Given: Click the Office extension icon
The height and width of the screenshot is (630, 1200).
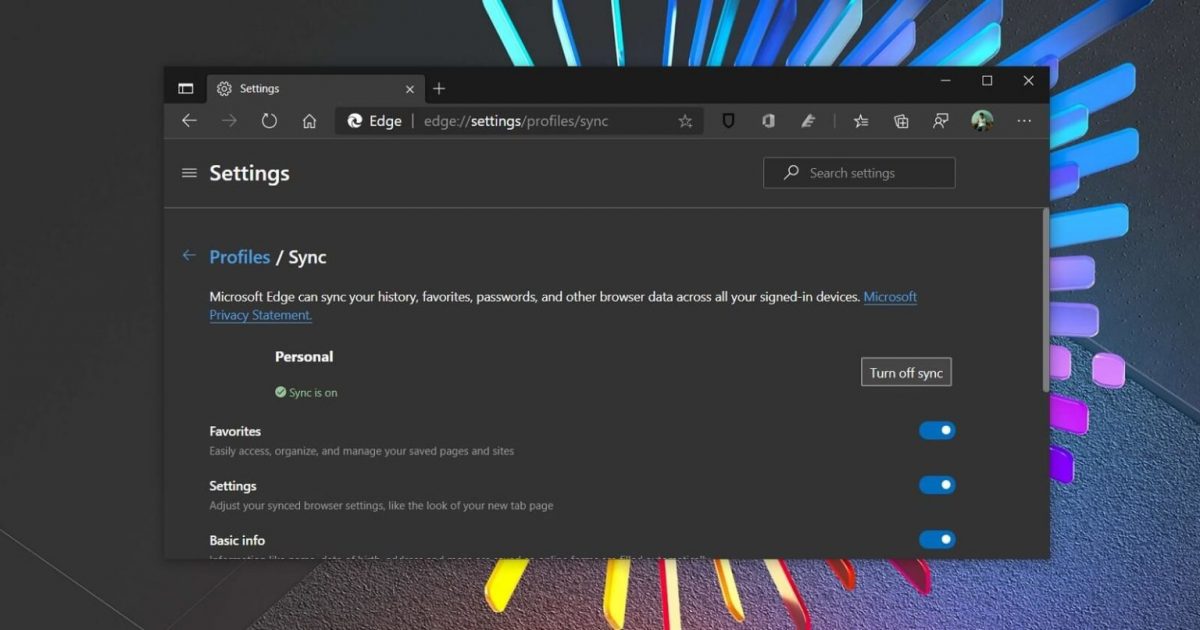Looking at the screenshot, I should [768, 121].
